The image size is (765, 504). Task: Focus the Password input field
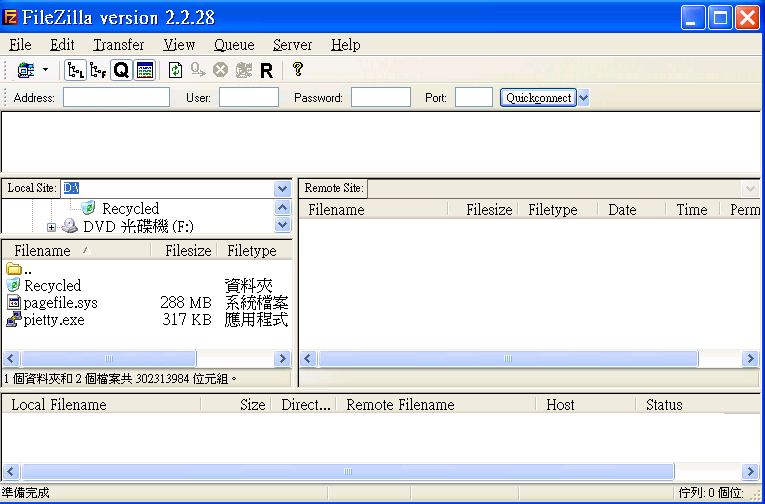pyautogui.click(x=381, y=98)
